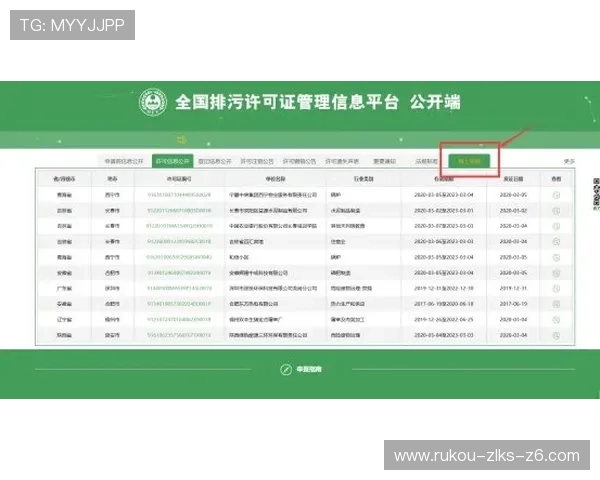Click the 行业类别 column header

364,179
